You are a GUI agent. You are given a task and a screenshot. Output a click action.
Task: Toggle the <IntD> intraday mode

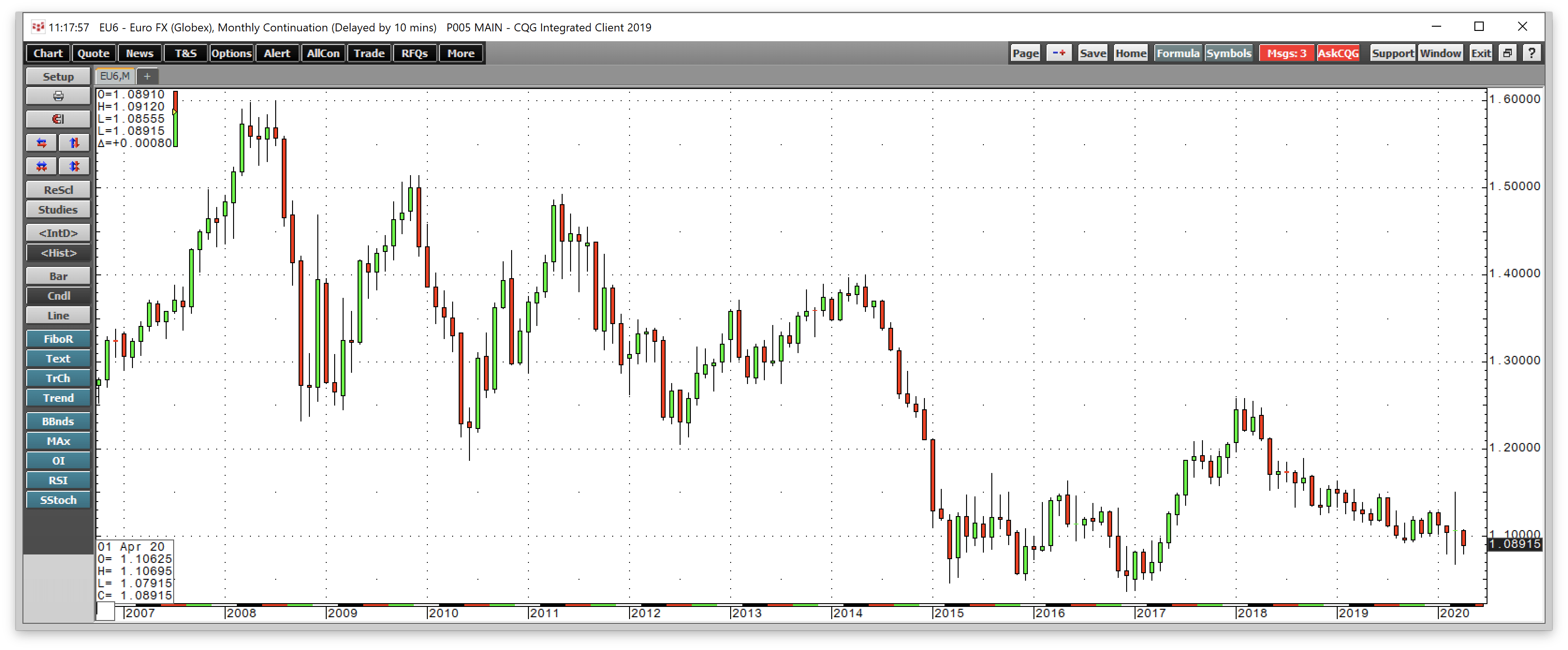[58, 233]
